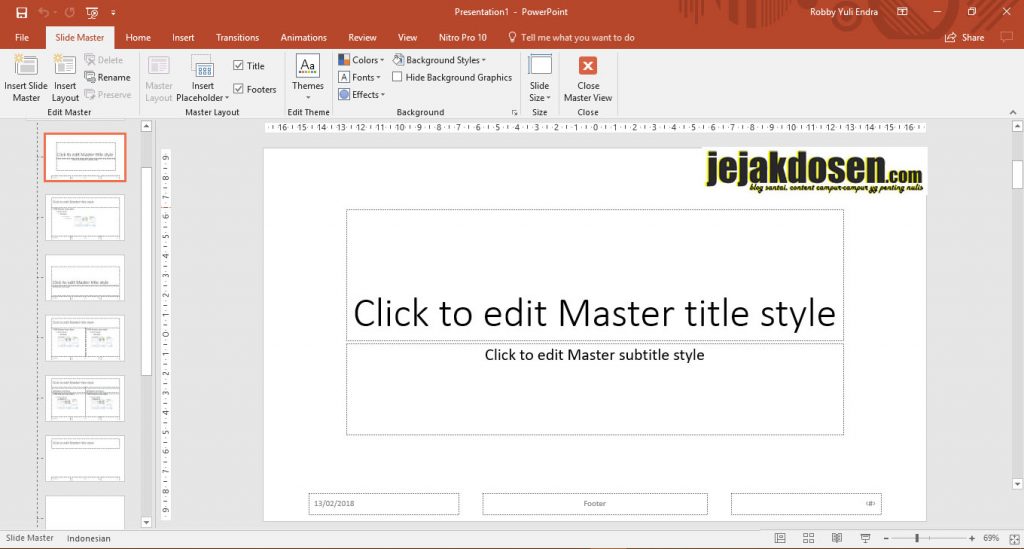Switch to the Nitro Pro 10 tab
The height and width of the screenshot is (549, 1024).
coord(462,37)
